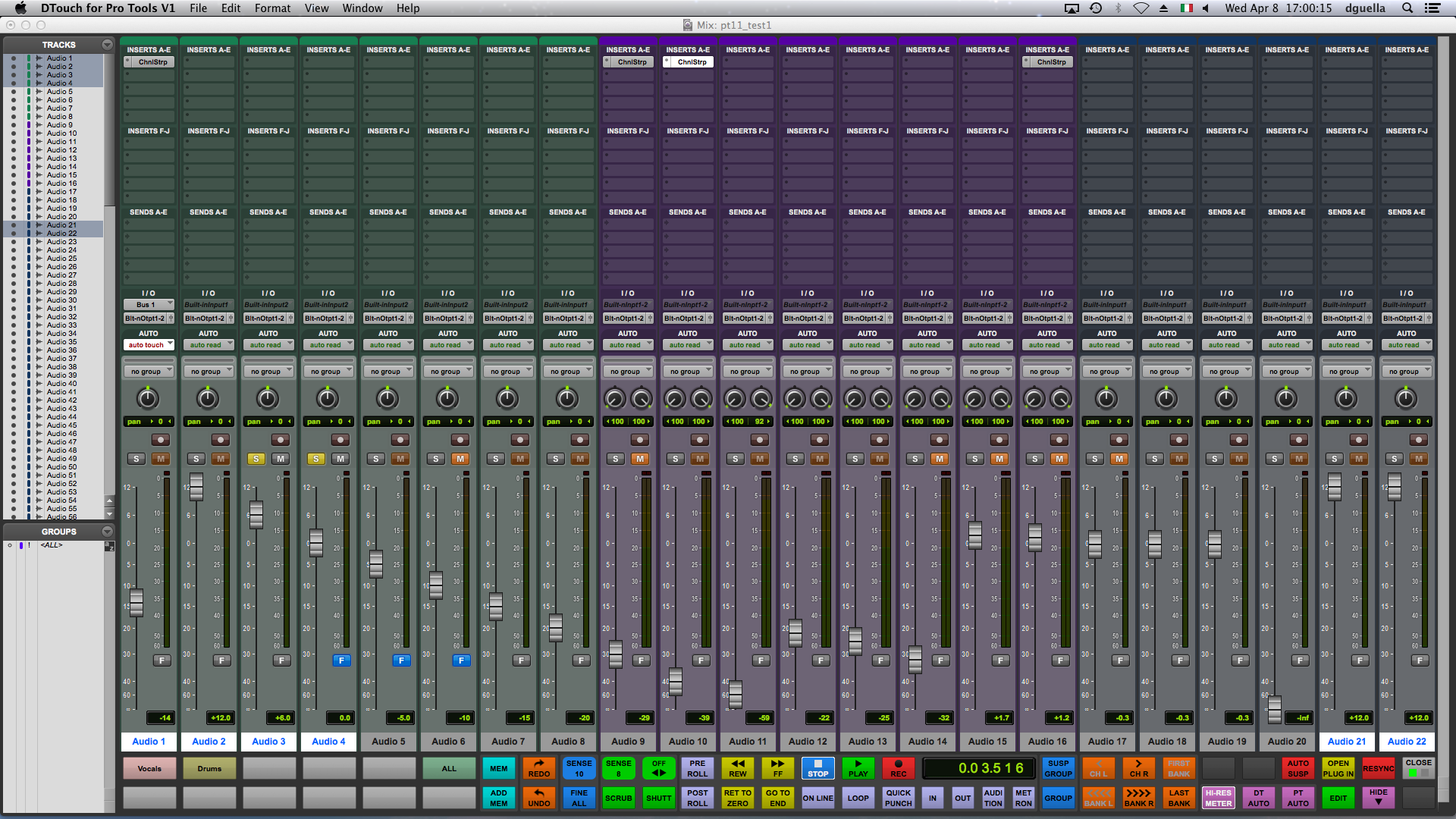Start playback with the PLAY button
The height and width of the screenshot is (819, 1456).
(858, 768)
